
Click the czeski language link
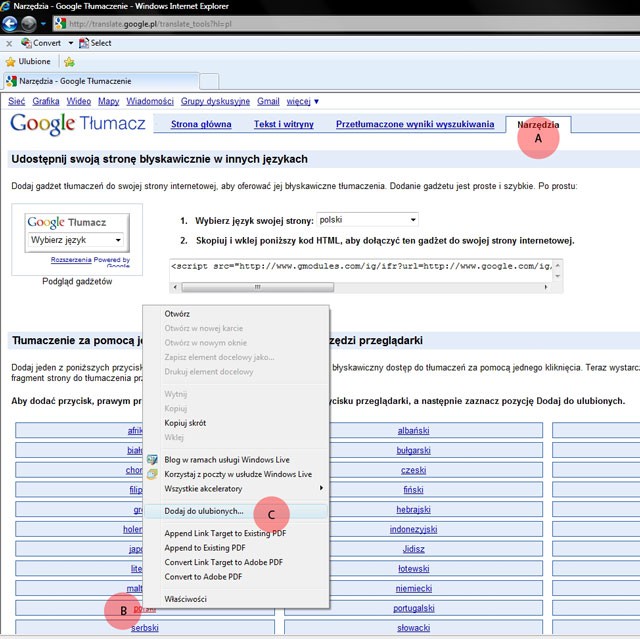(x=413, y=470)
